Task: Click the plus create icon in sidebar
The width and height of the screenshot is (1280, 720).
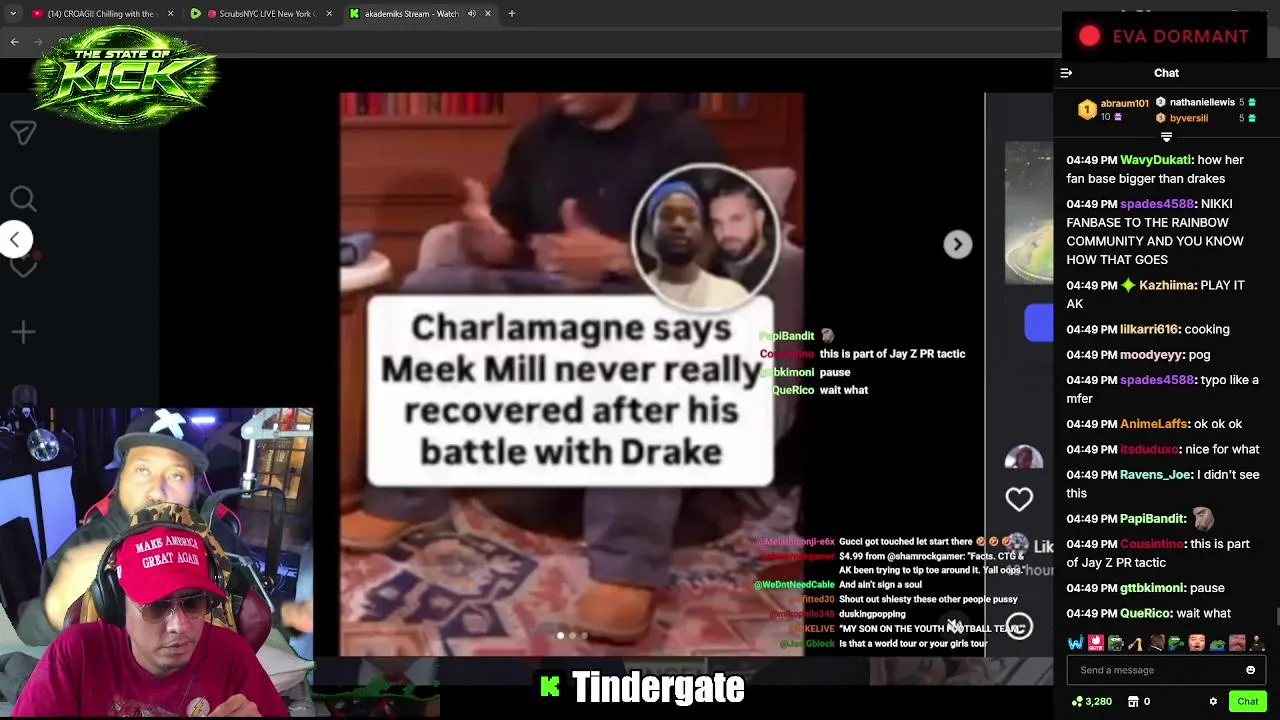Action: tap(23, 332)
